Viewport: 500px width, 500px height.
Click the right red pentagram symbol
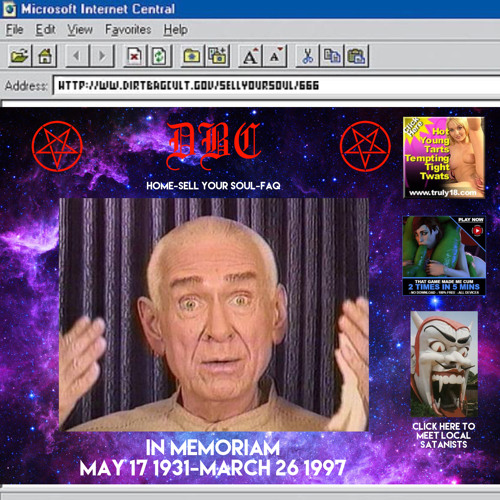(x=365, y=146)
